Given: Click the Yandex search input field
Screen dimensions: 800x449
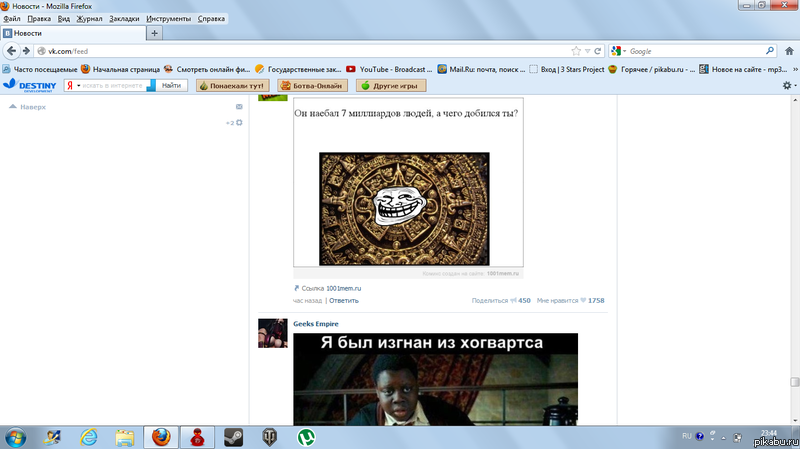Looking at the screenshot, I should (x=112, y=86).
